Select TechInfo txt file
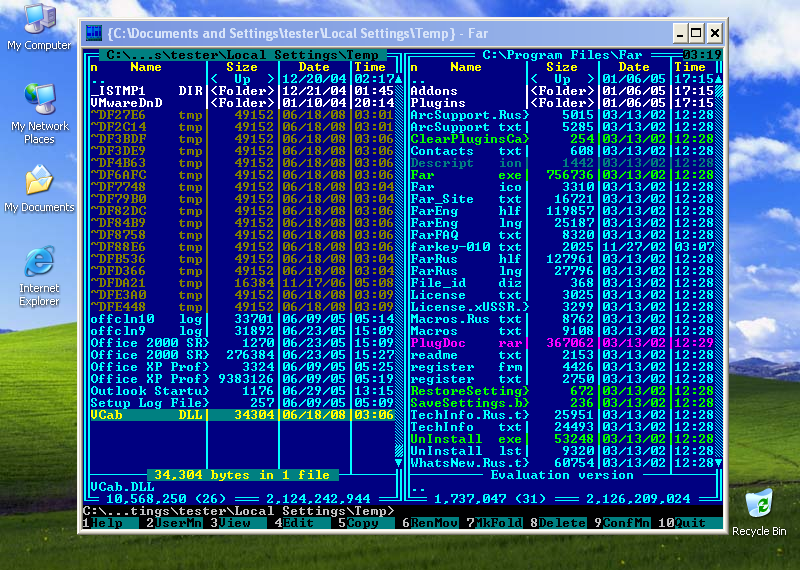Image resolution: width=800 pixels, height=570 pixels. click(562, 427)
